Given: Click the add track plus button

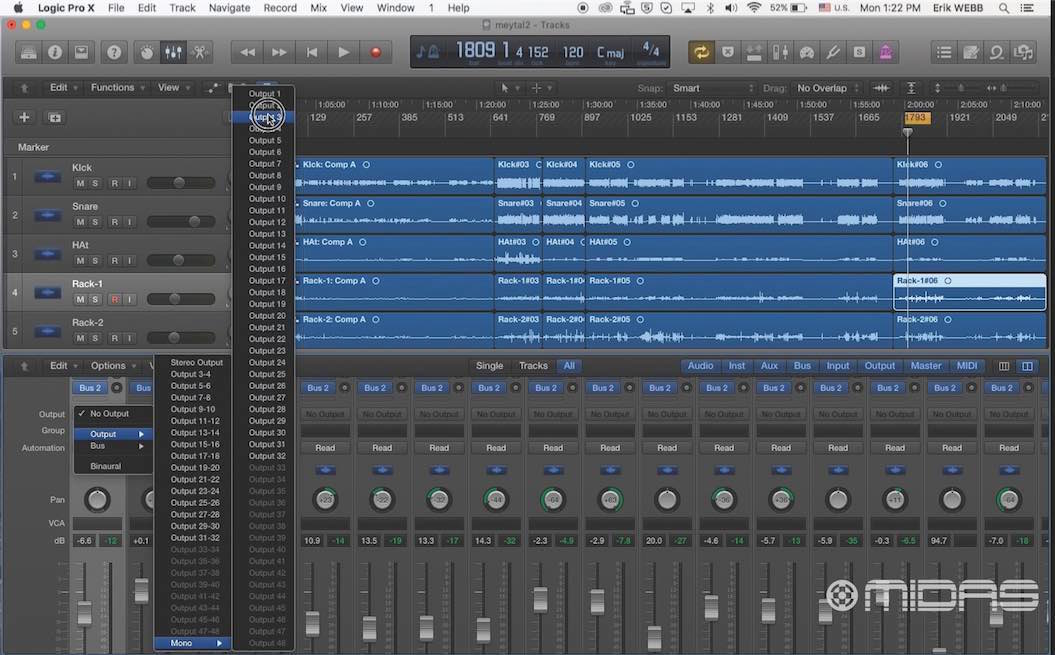Looking at the screenshot, I should click(25, 117).
